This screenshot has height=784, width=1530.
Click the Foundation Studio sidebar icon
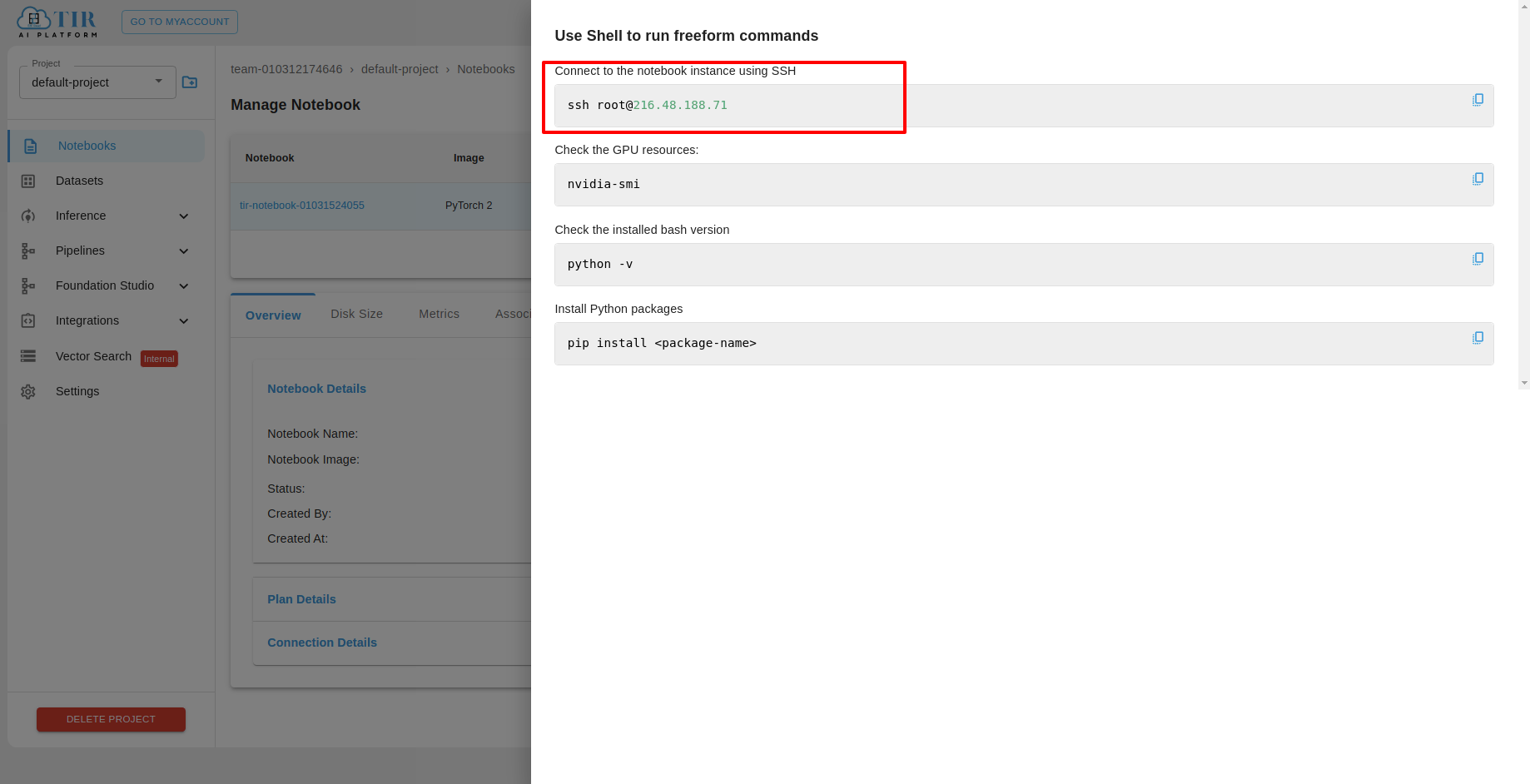pos(28,286)
